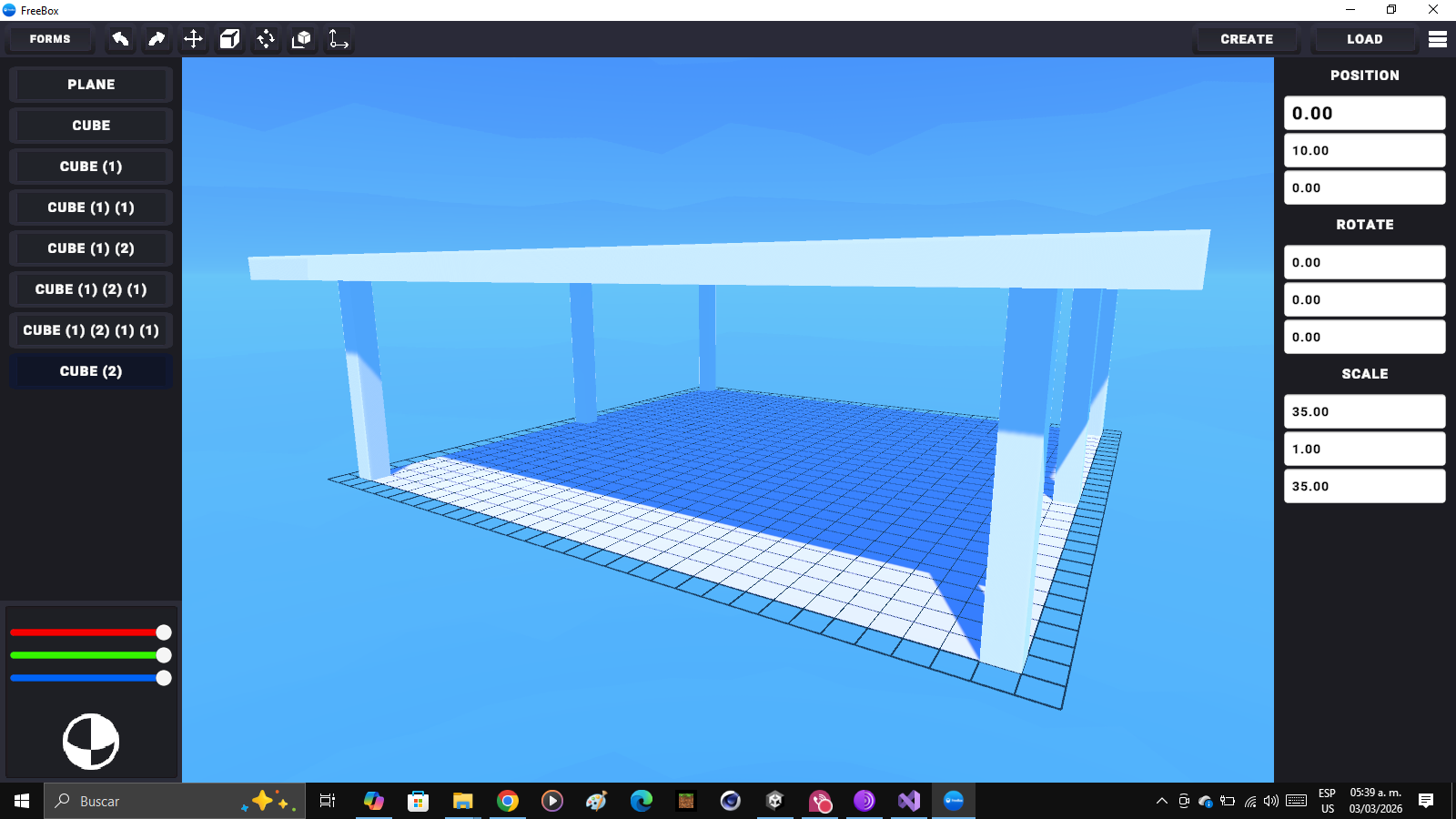Open File Explorer from the taskbar
The height and width of the screenshot is (819, 1456).
[x=463, y=801]
